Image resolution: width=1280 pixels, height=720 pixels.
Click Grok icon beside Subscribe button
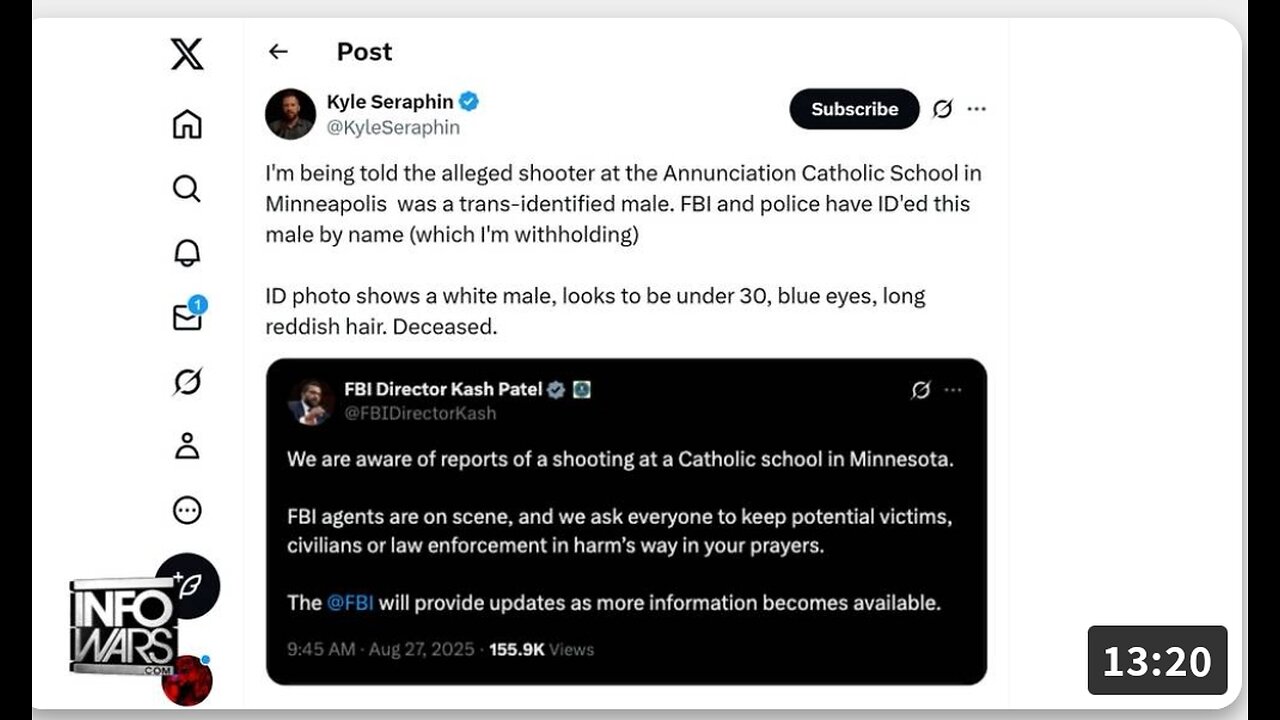[942, 109]
